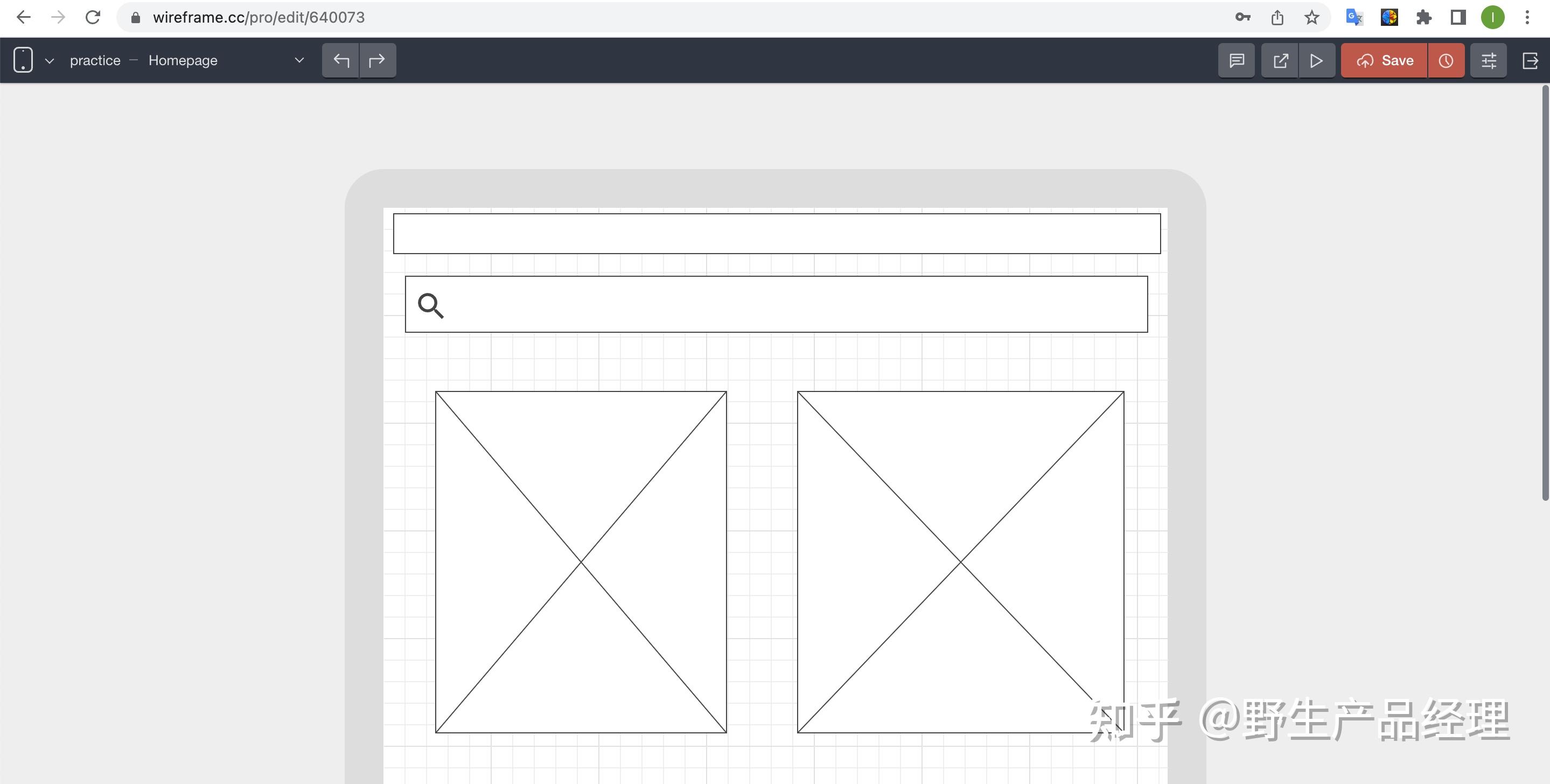This screenshot has width=1550, height=784.
Task: Go forward in browser history
Action: tap(58, 17)
